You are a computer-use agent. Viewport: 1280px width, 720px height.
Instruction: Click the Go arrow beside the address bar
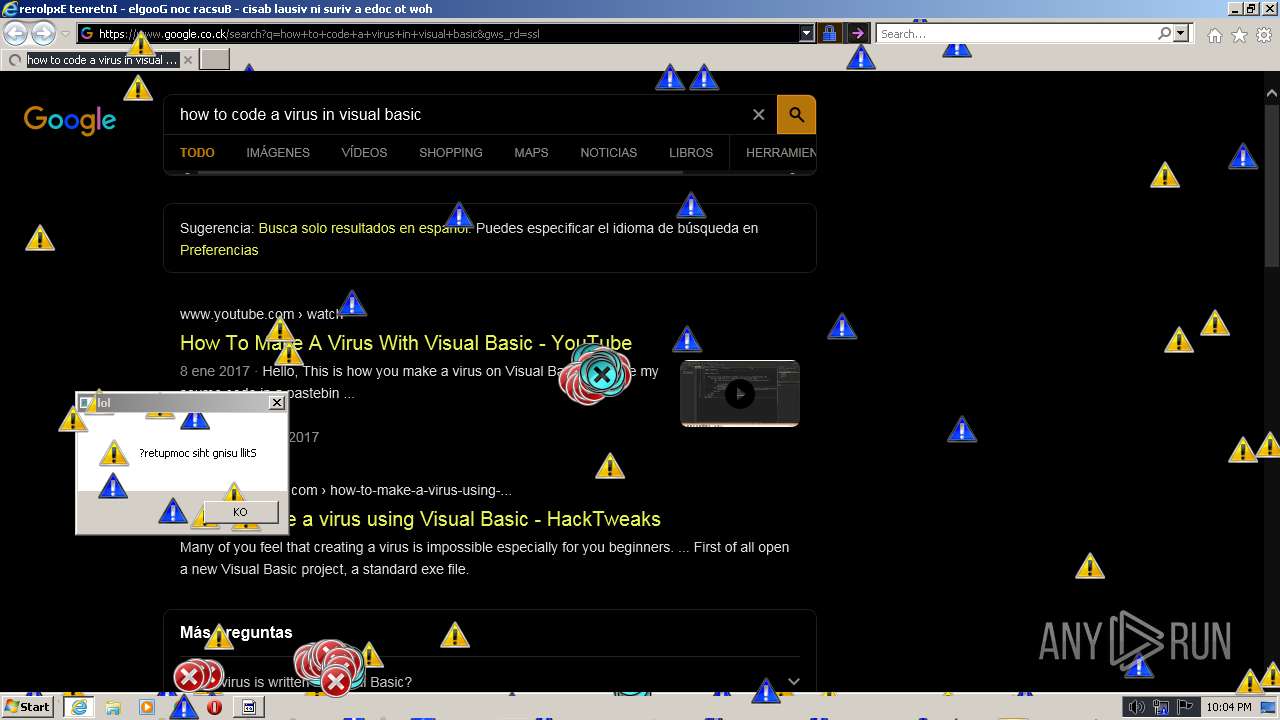pyautogui.click(x=857, y=33)
